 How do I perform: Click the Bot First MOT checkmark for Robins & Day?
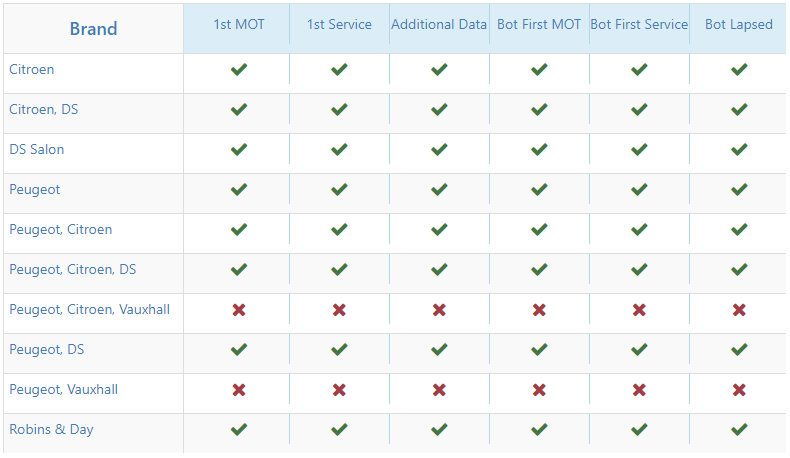(539, 429)
